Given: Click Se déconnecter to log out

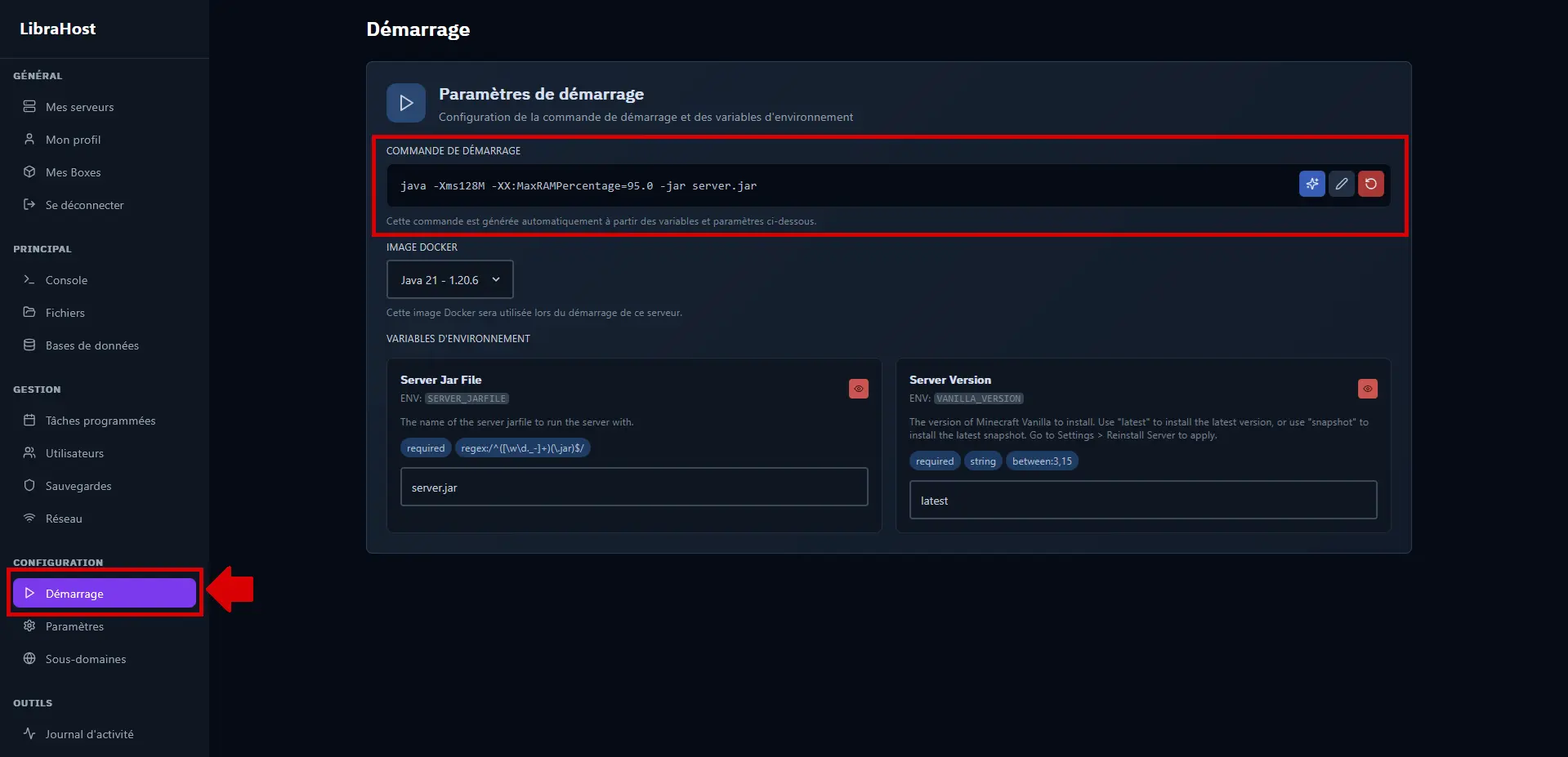Looking at the screenshot, I should (x=84, y=204).
